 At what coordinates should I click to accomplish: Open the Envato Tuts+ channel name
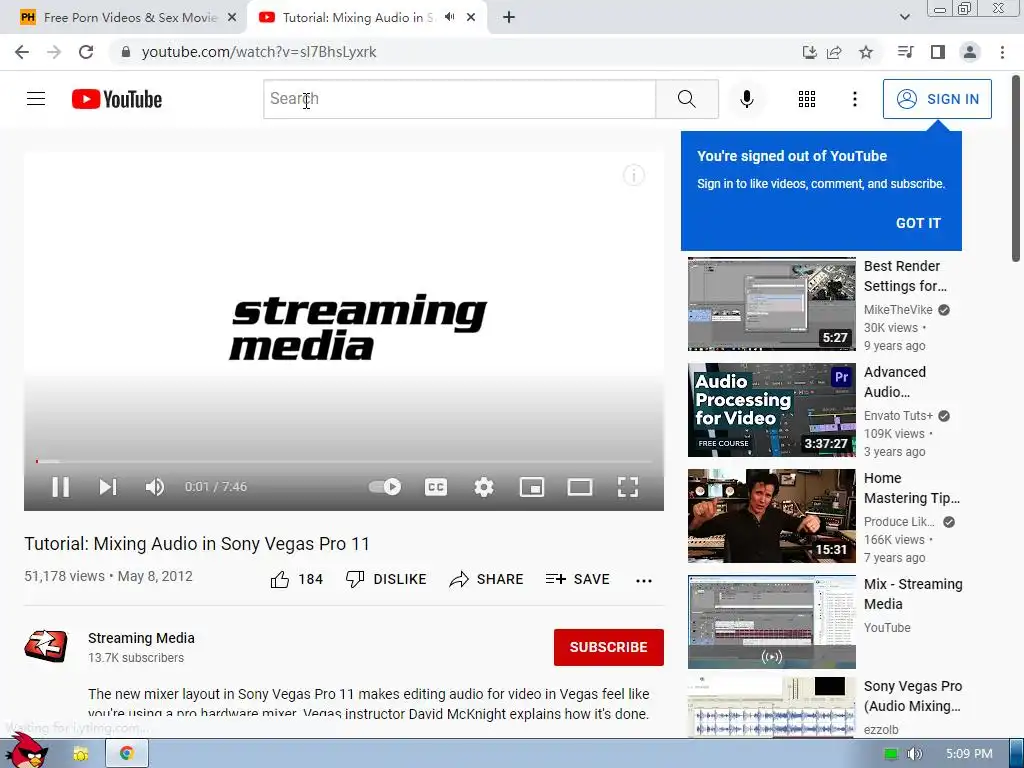tap(898, 415)
